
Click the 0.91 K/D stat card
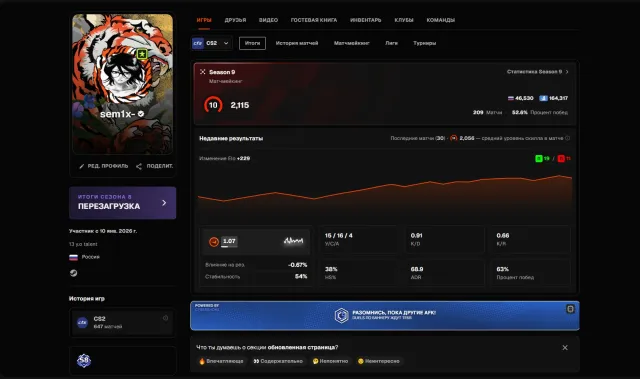444,239
